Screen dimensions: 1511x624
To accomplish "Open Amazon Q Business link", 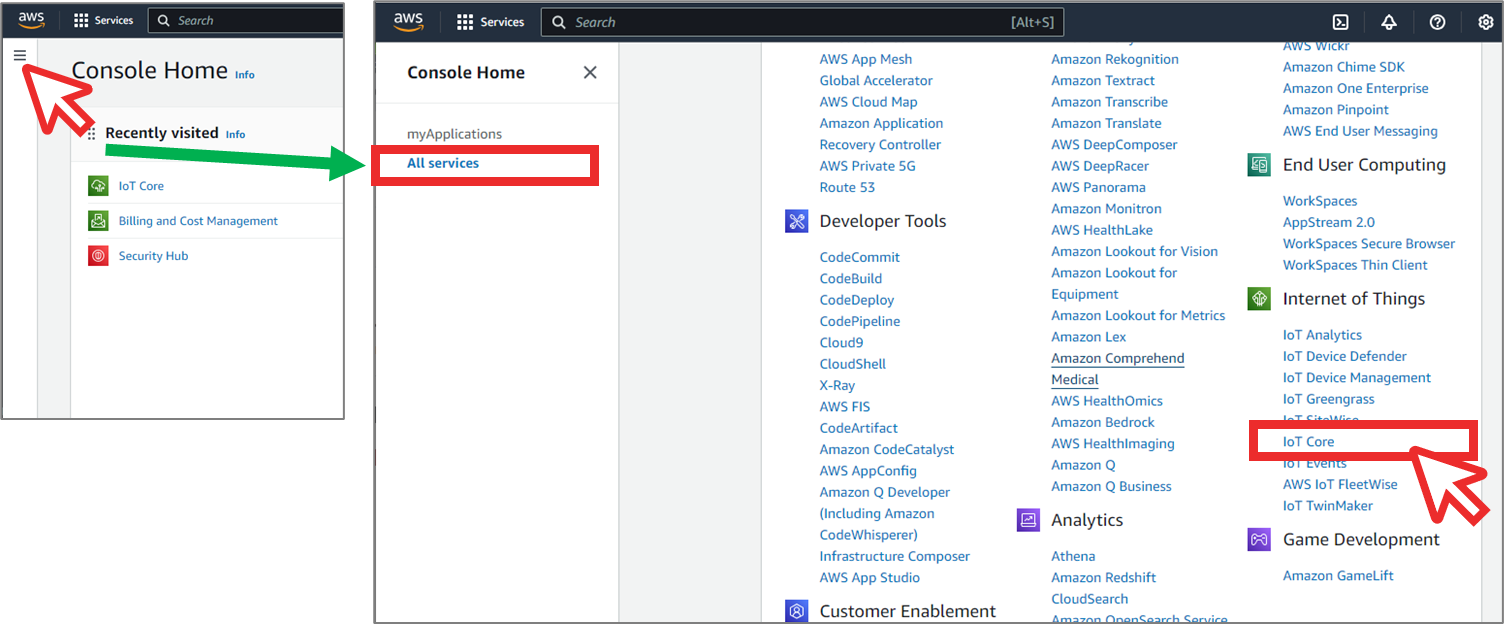I will coord(1111,486).
